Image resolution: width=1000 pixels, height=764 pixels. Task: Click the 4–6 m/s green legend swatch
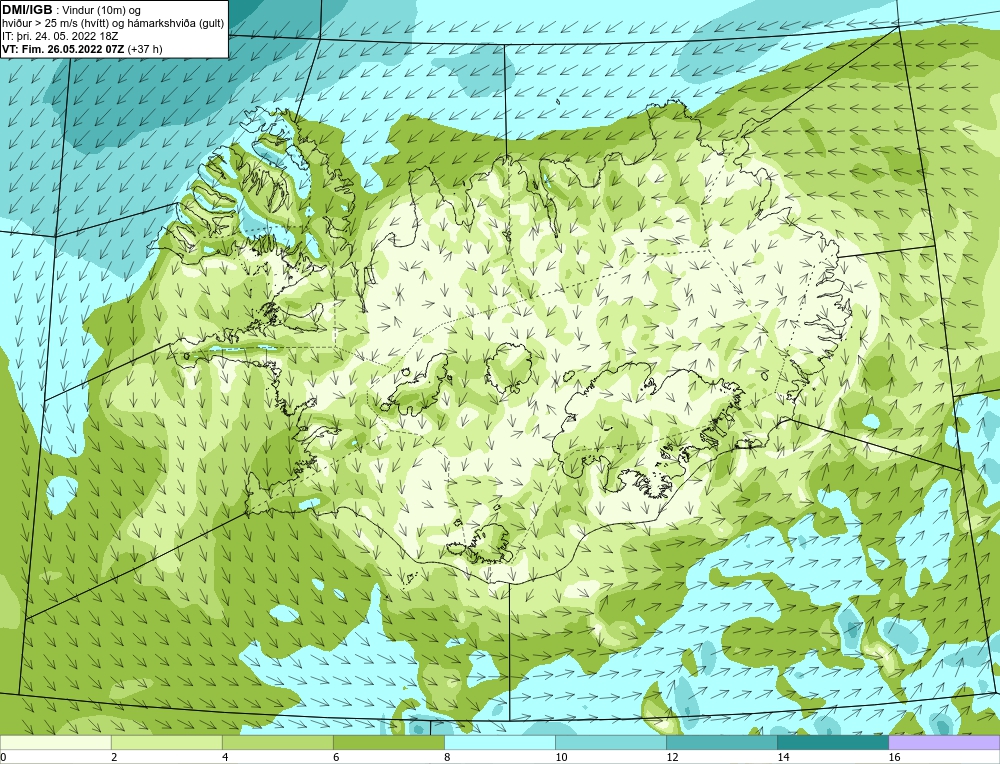(277, 742)
